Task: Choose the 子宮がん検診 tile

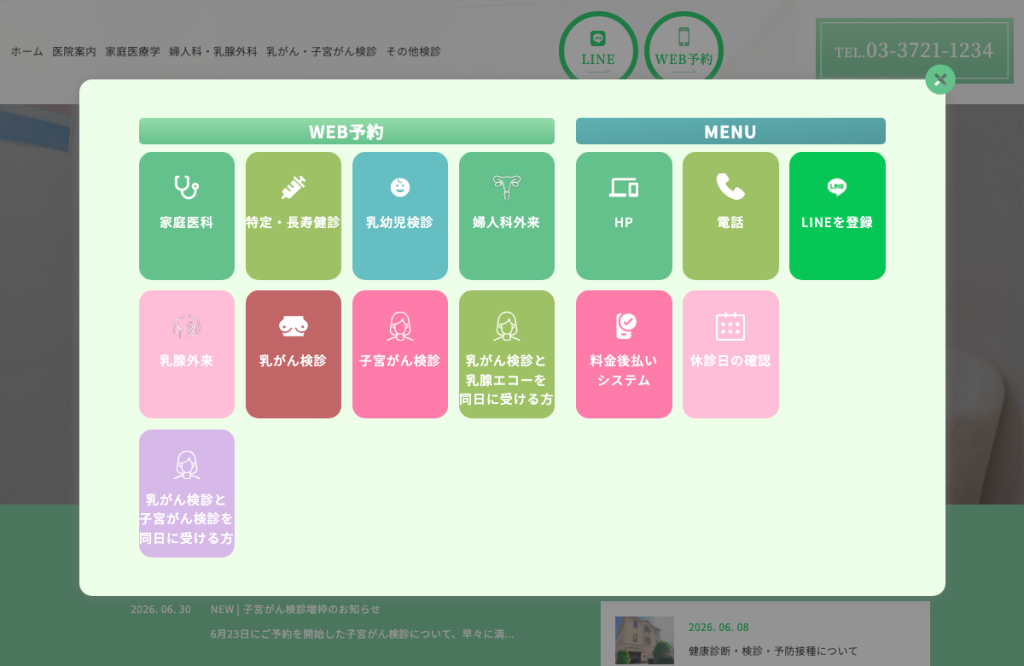Action: click(400, 355)
